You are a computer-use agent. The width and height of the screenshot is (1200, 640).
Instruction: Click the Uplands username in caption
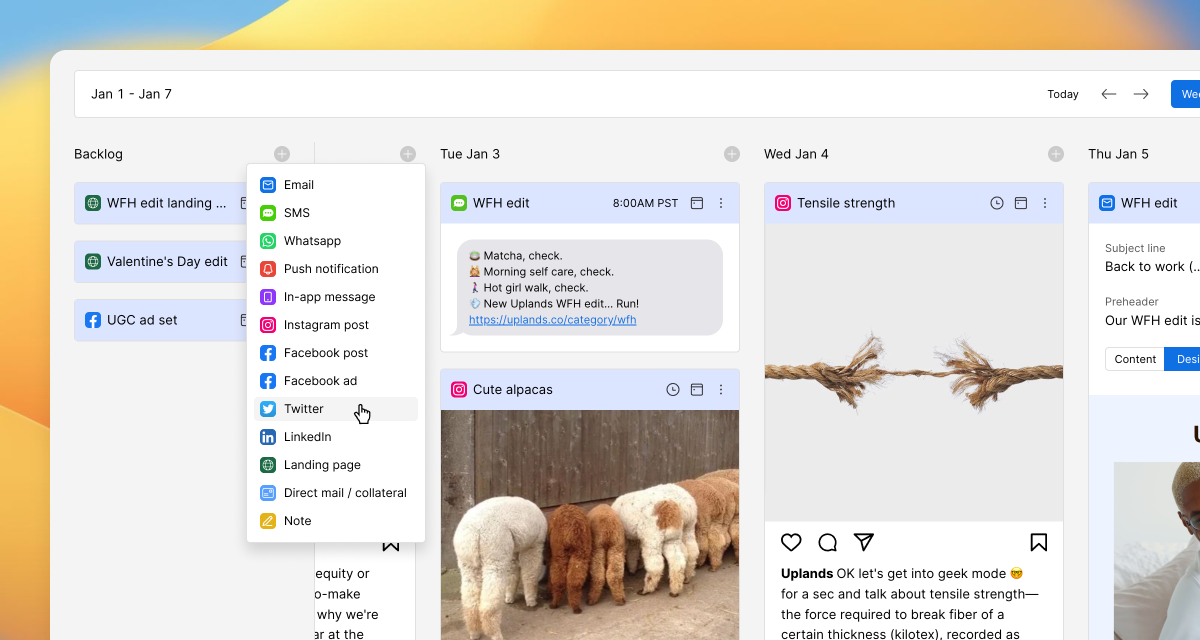(807, 574)
